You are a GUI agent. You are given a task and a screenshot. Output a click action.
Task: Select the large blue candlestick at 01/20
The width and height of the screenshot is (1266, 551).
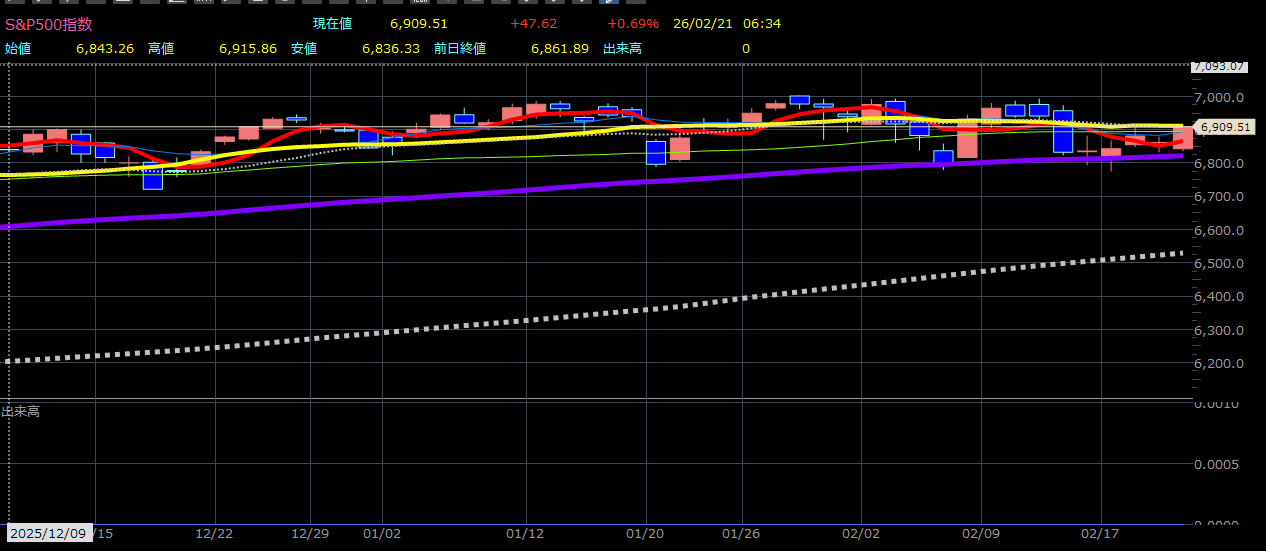pos(656,152)
